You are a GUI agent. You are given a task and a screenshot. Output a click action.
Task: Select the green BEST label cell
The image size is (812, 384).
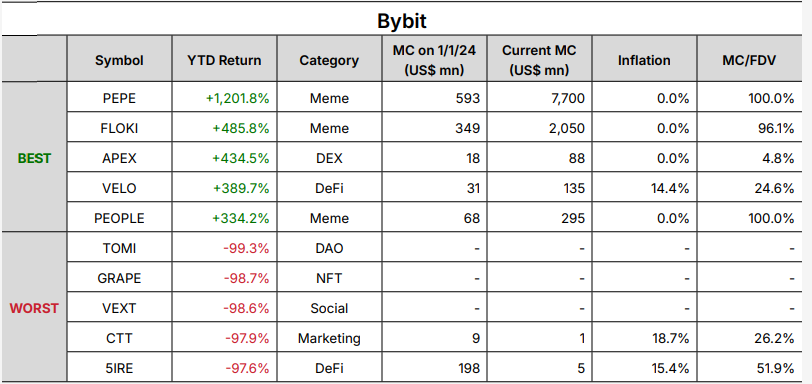(x=34, y=157)
